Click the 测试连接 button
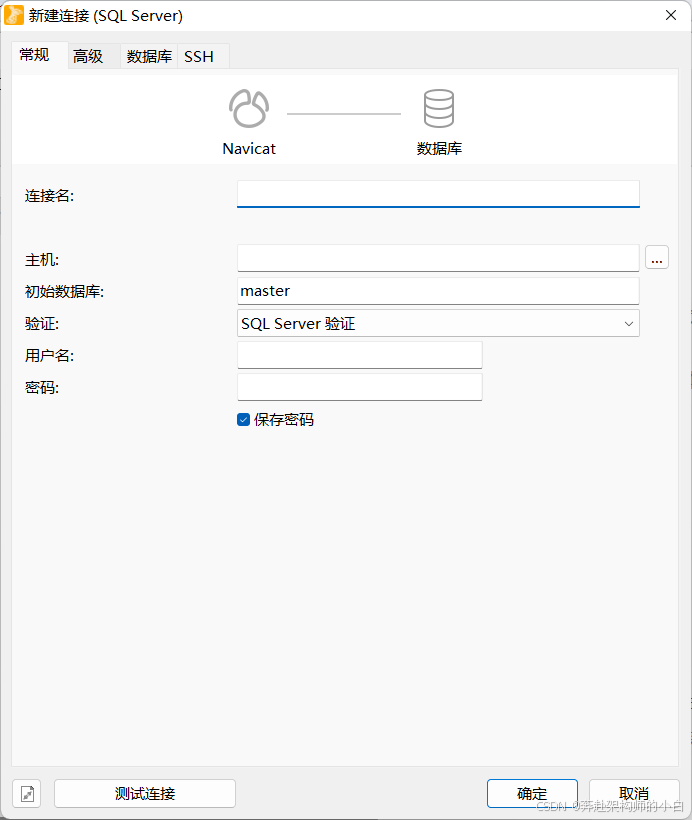This screenshot has height=820, width=692. (145, 793)
